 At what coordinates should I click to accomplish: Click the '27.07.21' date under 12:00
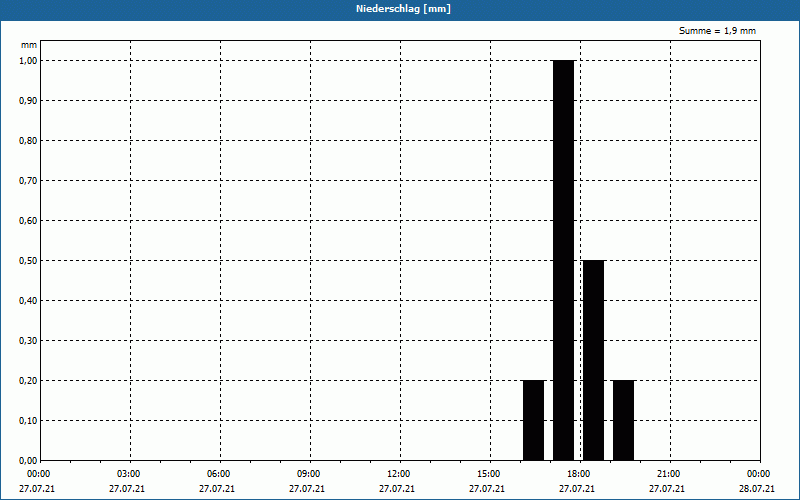click(396, 489)
